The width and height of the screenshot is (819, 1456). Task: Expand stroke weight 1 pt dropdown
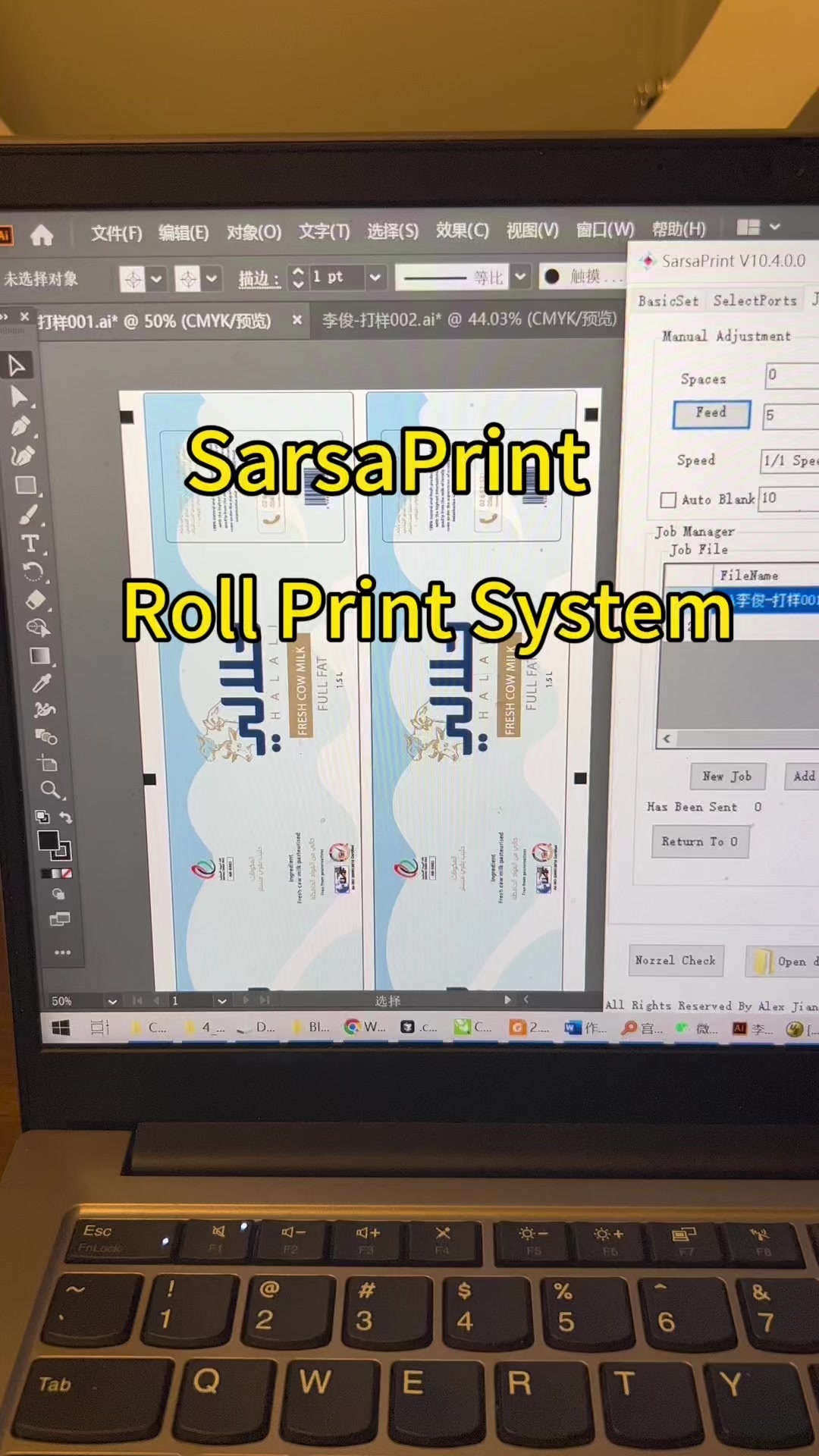pos(375,278)
